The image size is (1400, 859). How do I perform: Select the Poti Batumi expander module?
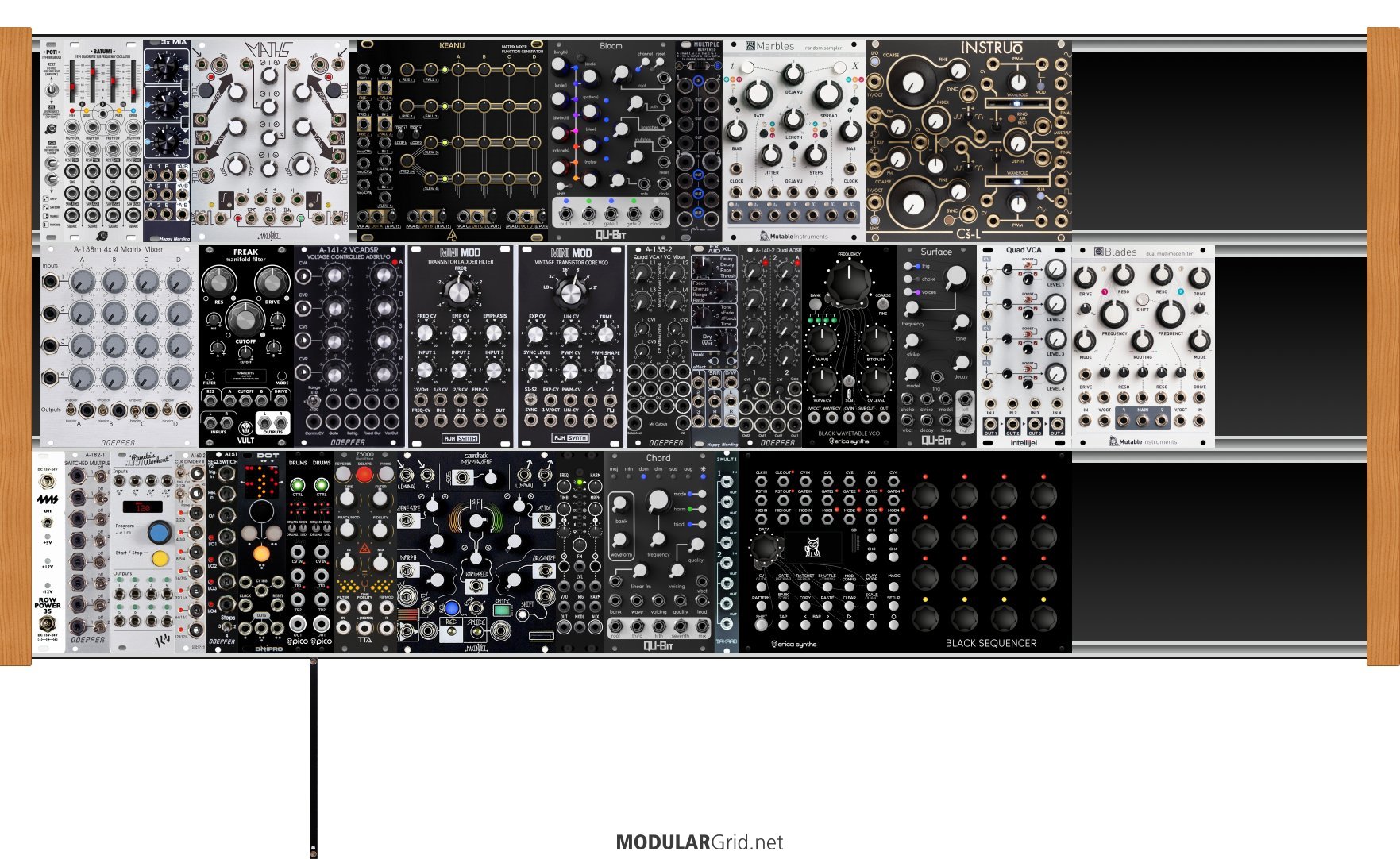click(52, 141)
